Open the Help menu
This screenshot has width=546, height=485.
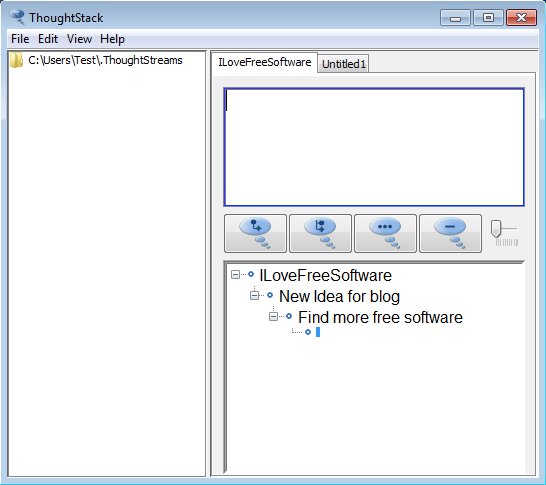click(x=112, y=39)
